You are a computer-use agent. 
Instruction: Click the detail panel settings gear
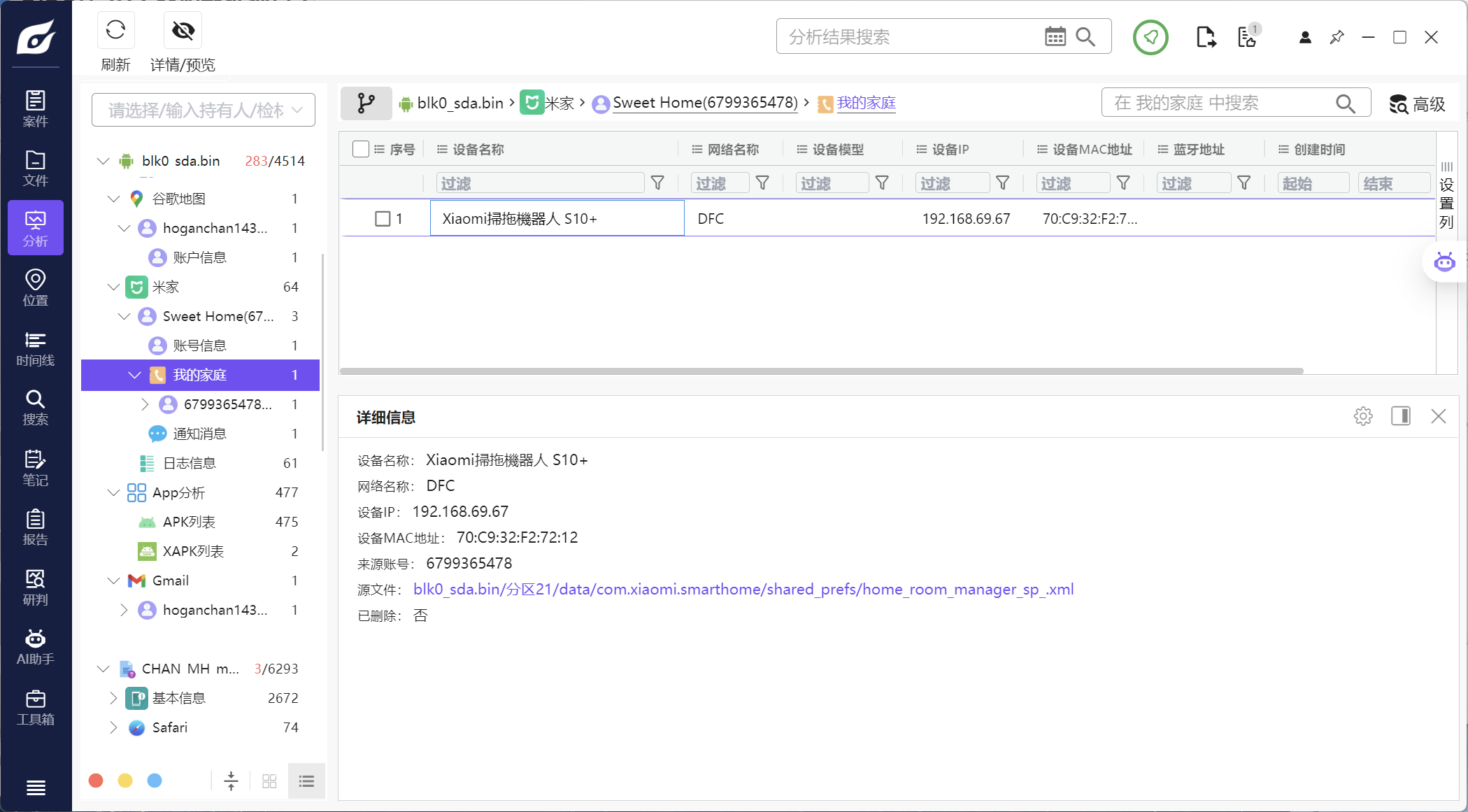(x=1362, y=416)
